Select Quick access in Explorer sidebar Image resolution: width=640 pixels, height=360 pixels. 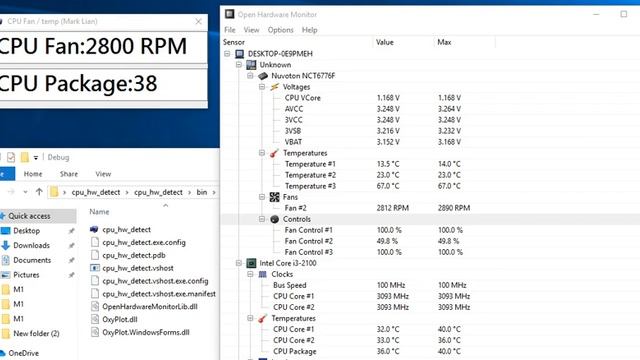pyautogui.click(x=29, y=216)
